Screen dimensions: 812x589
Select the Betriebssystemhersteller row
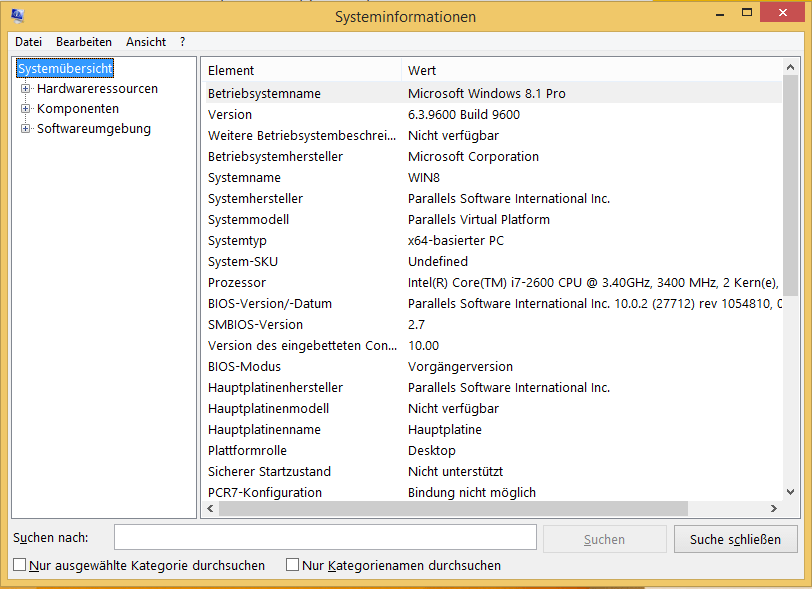click(x=493, y=156)
